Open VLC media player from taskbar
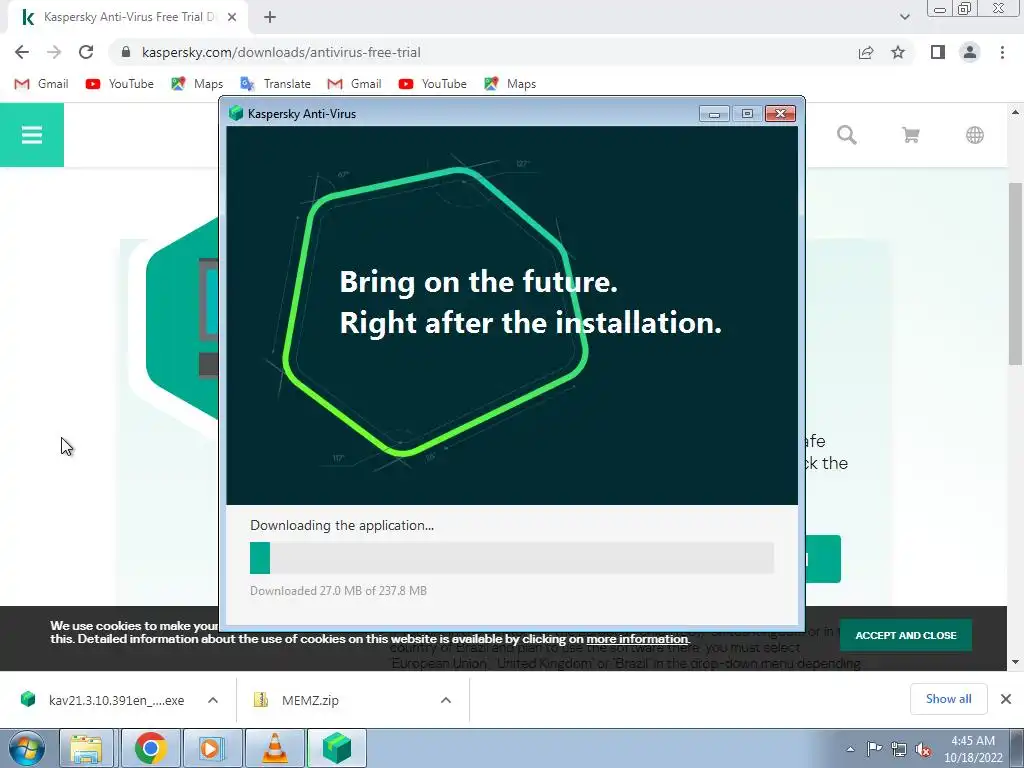This screenshot has height=768, width=1024. pos(275,748)
